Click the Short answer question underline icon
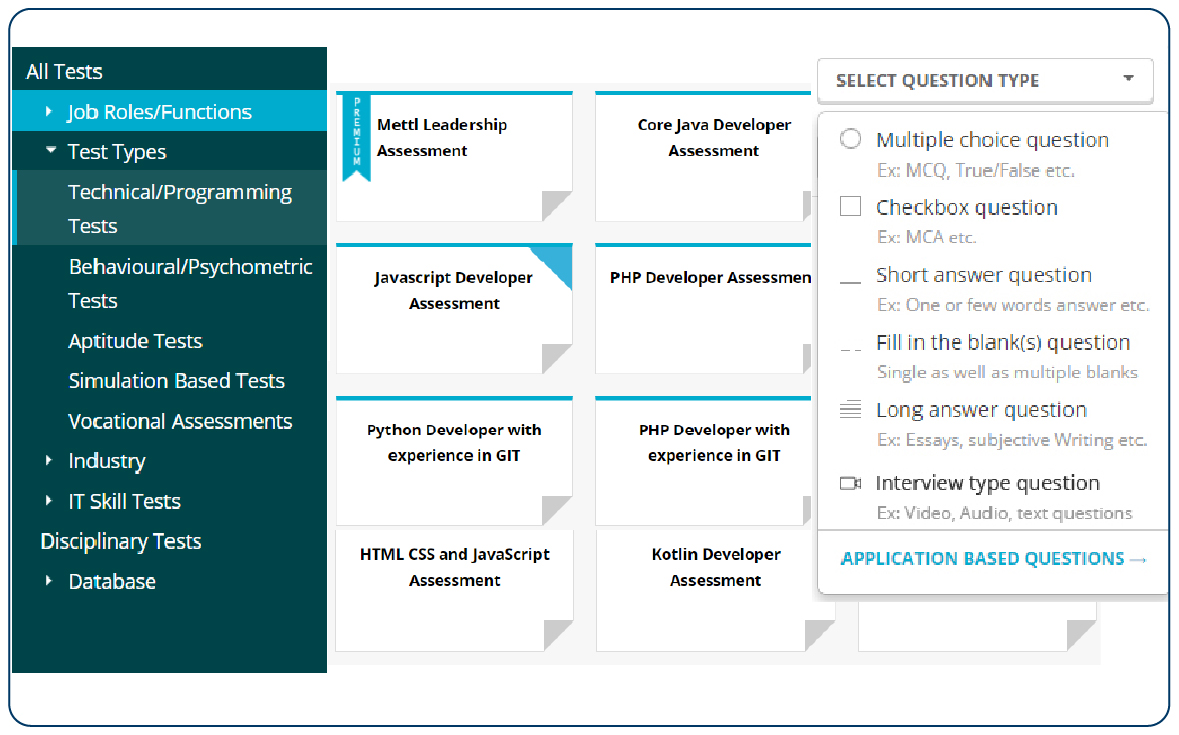Image resolution: width=1179 pixels, height=735 pixels. click(849, 281)
